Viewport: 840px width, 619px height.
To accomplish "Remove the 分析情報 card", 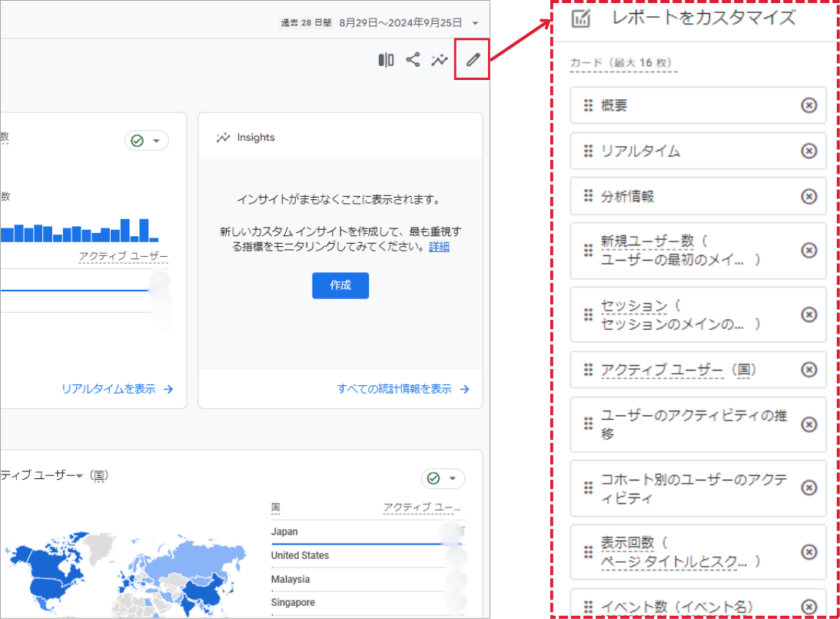I will coord(809,196).
